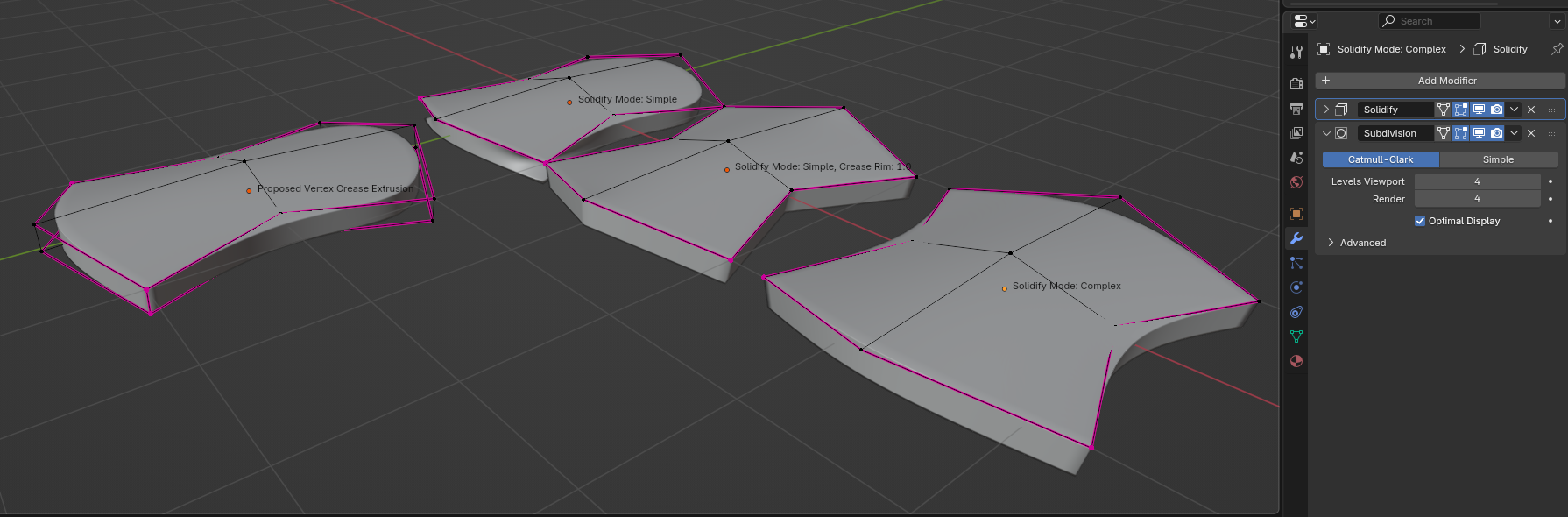Click breadcrumb 'Solidify Mode: Complex' object

pos(1391,49)
